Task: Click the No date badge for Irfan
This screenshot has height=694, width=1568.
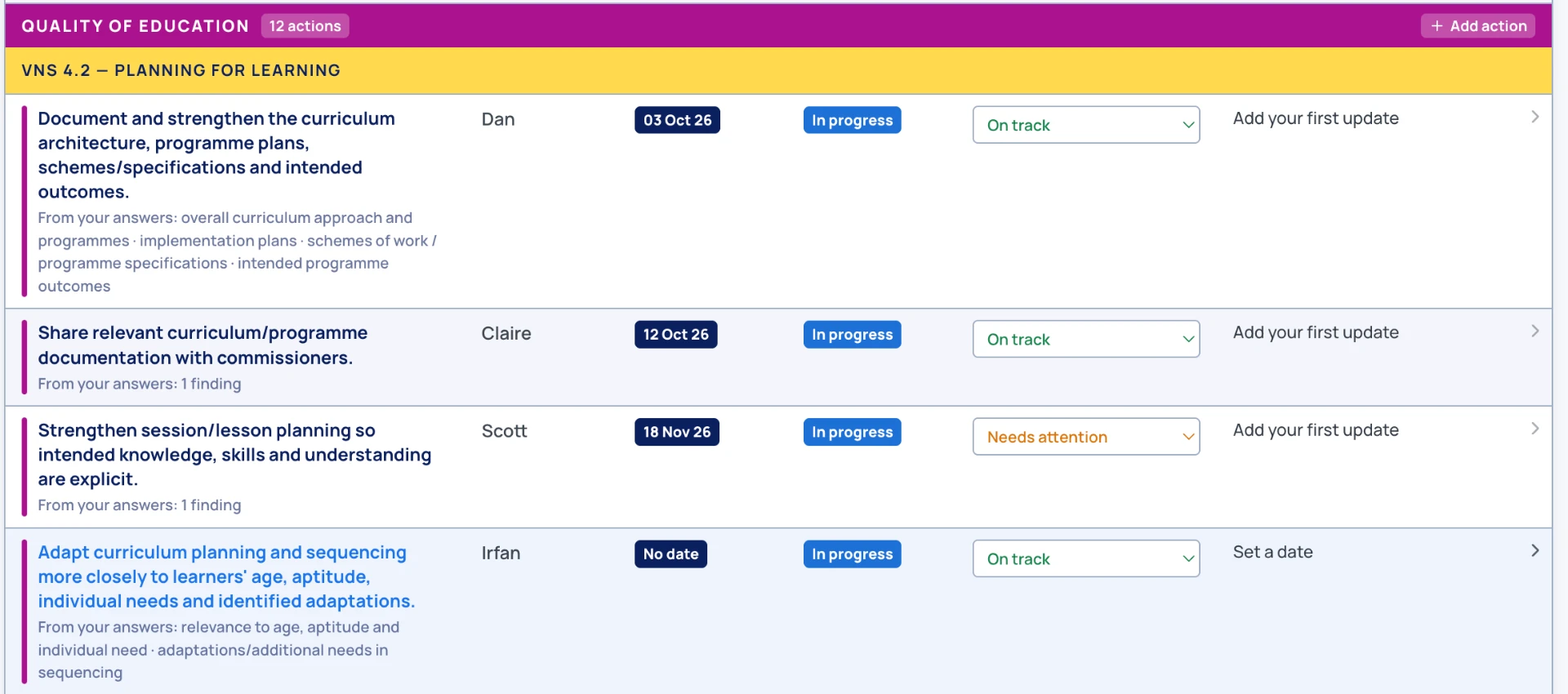Action: tap(670, 554)
